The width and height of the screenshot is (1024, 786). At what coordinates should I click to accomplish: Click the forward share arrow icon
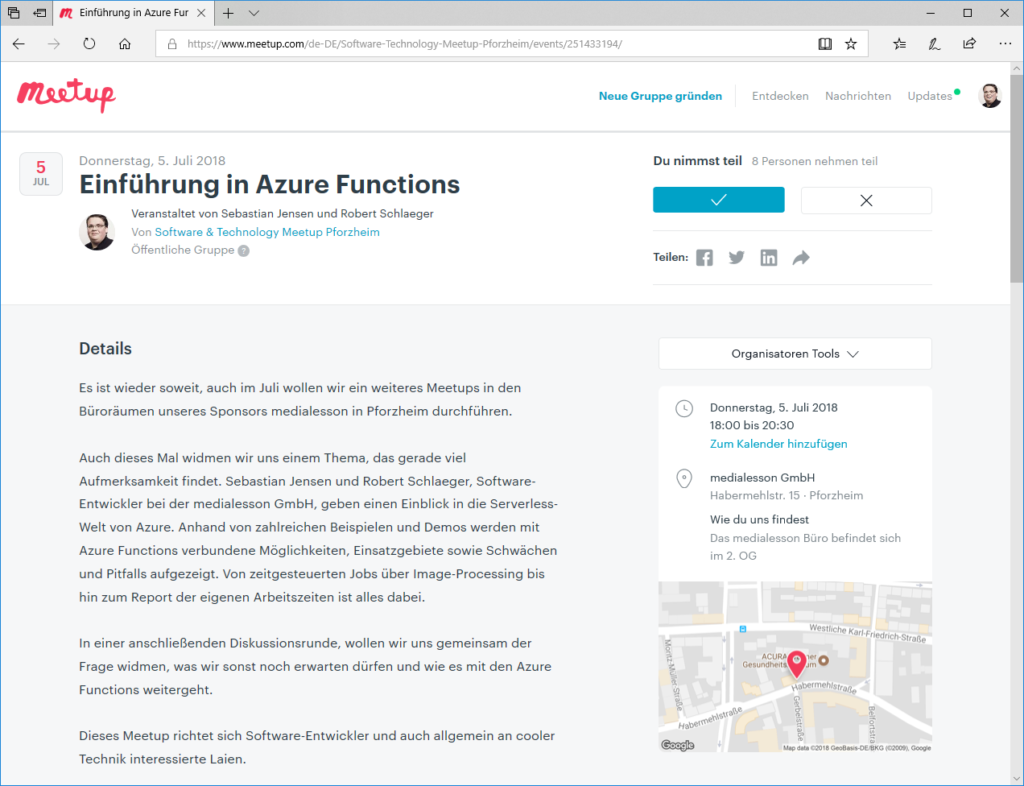[x=800, y=258]
